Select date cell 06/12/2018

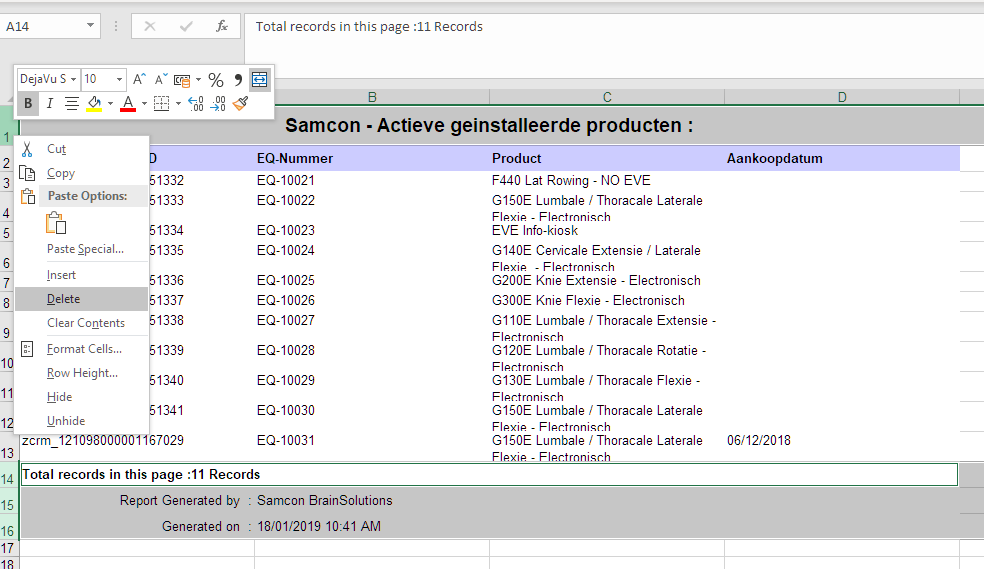[x=842, y=446]
